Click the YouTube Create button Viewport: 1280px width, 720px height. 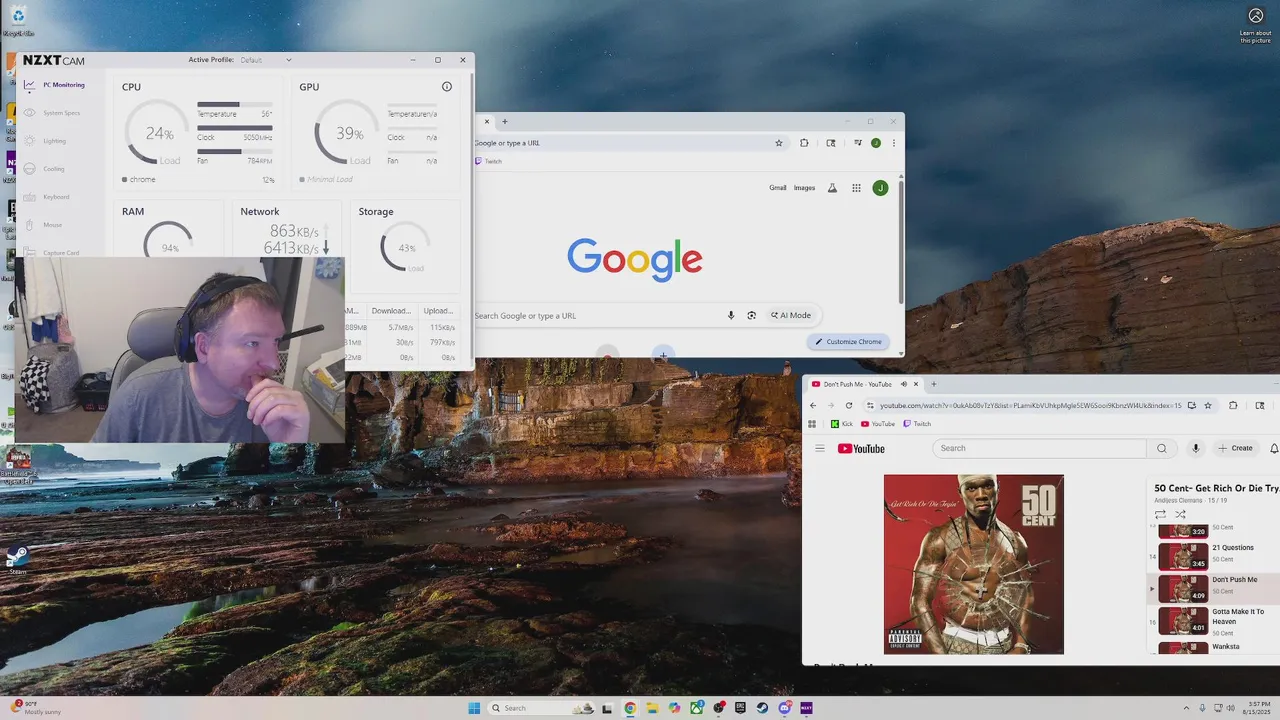pos(1235,448)
